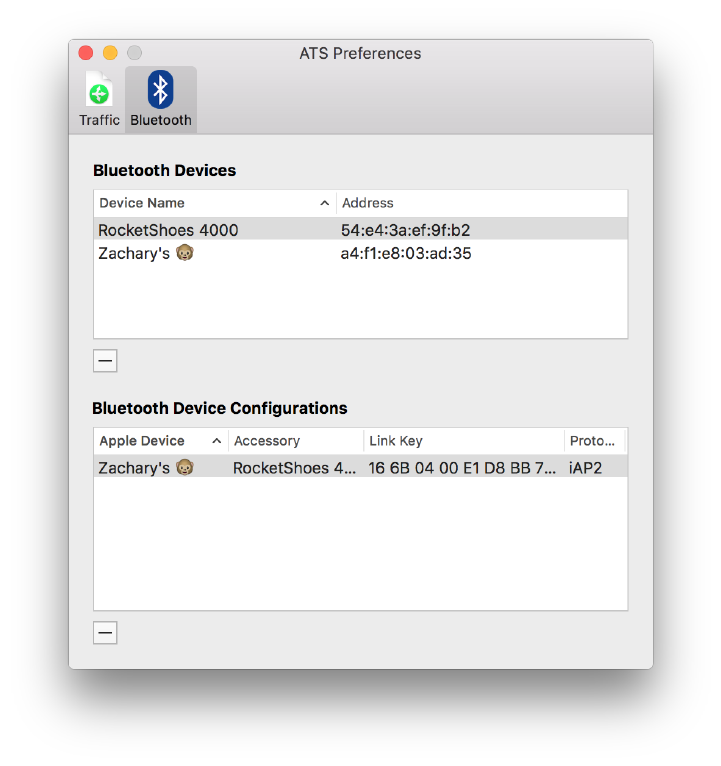Click the RocketShoes accessory cell in configurations

tap(295, 468)
